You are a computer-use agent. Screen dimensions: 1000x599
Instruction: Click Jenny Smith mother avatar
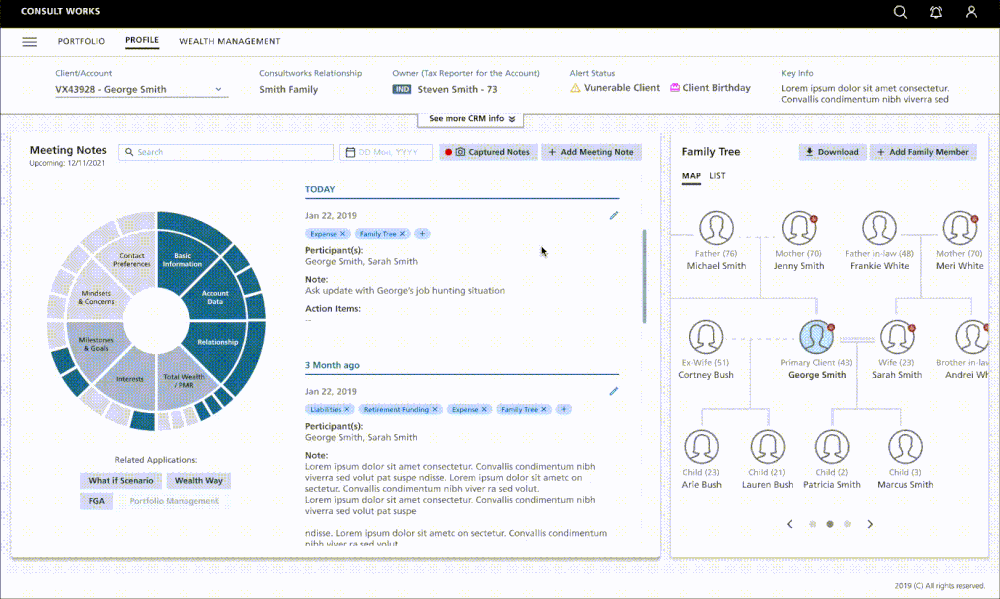799,228
